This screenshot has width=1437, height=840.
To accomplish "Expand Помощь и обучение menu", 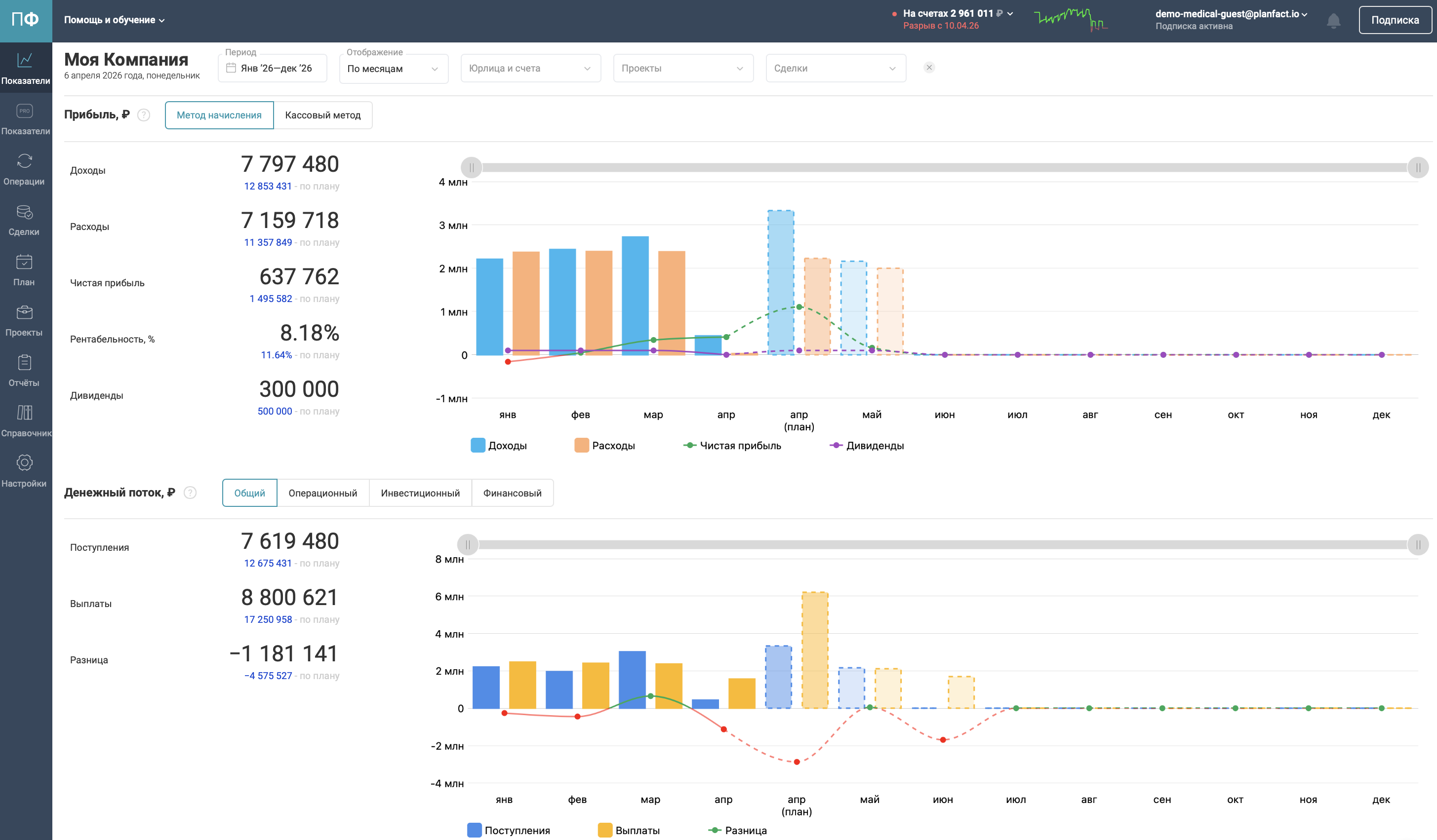I will coord(114,20).
